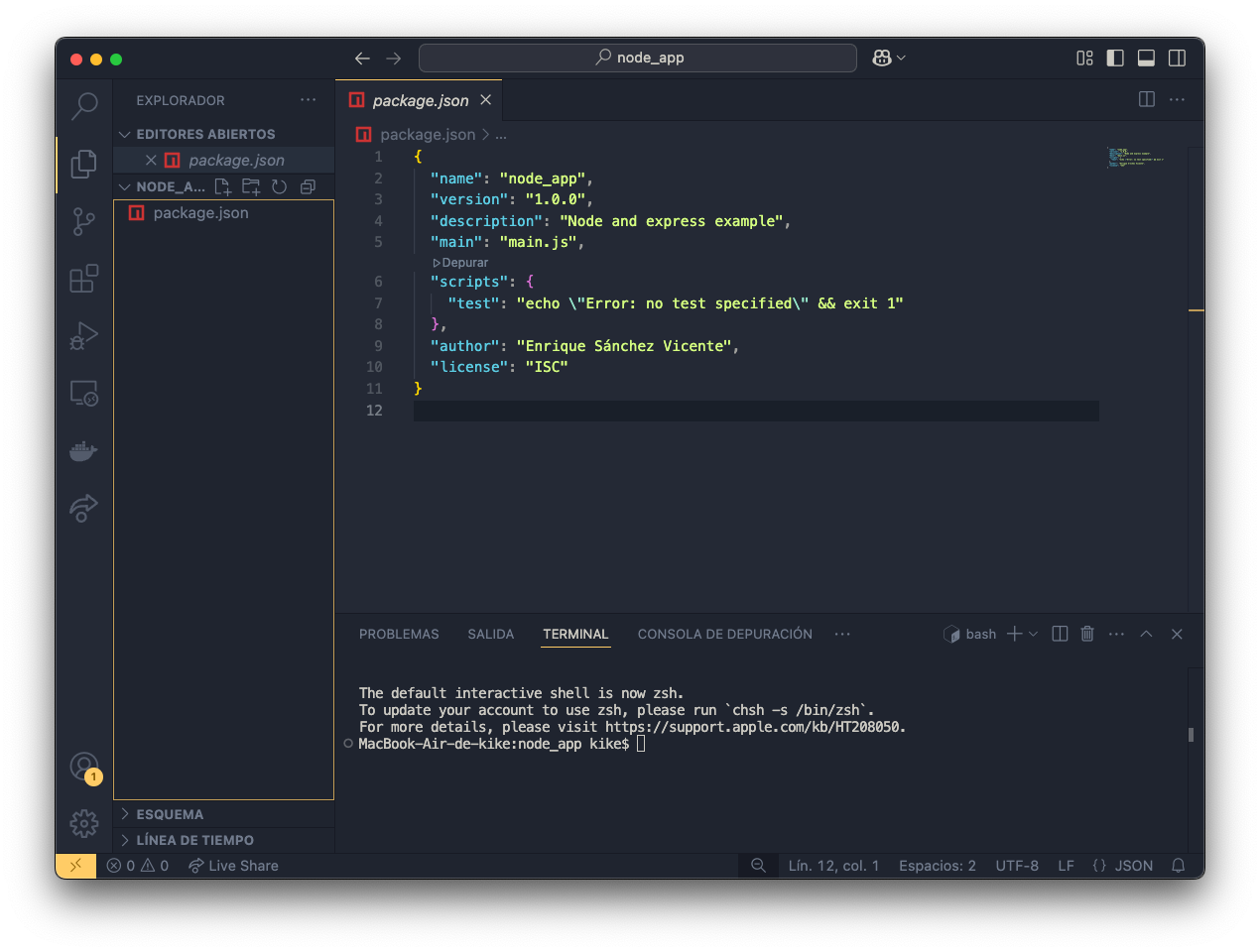Kill terminal with trash icon
The image size is (1260, 952).
[x=1087, y=634]
